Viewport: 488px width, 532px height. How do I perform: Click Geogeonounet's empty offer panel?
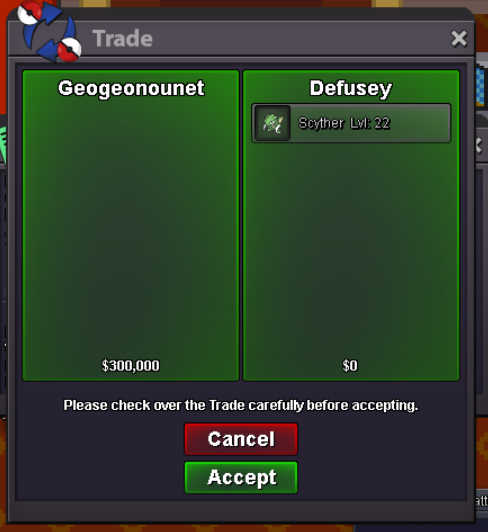pos(131,226)
